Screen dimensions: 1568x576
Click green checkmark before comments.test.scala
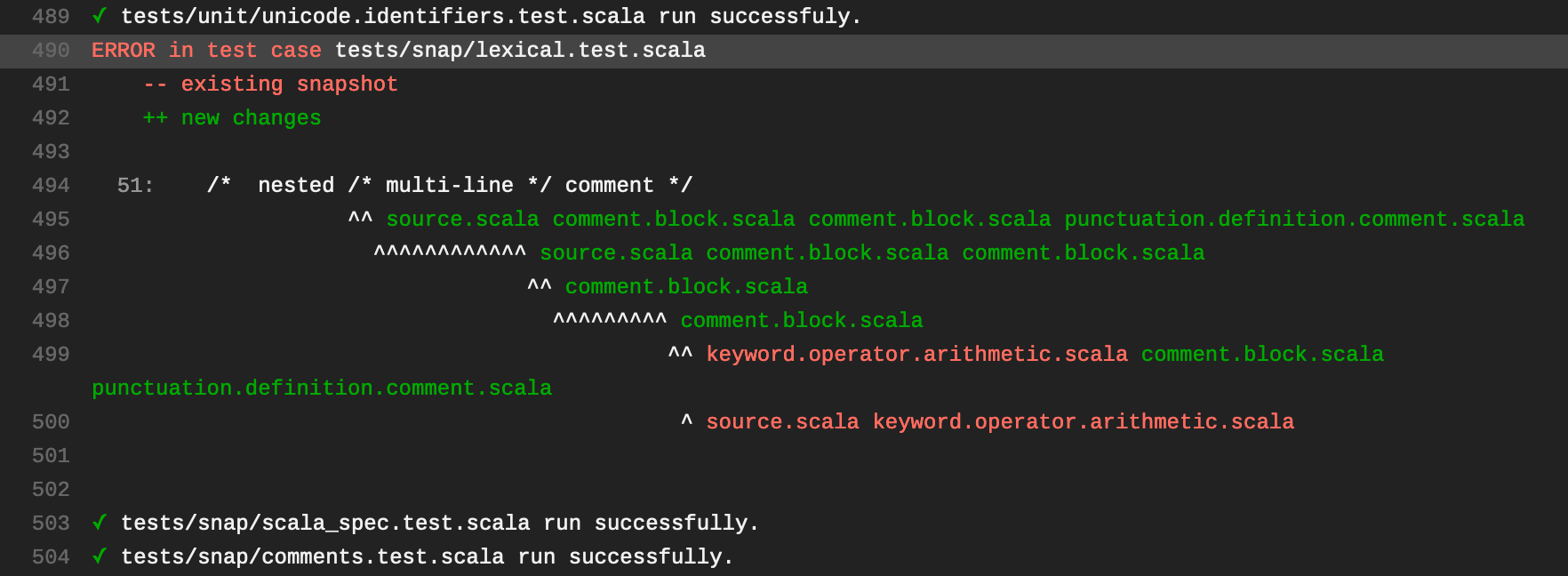point(100,556)
